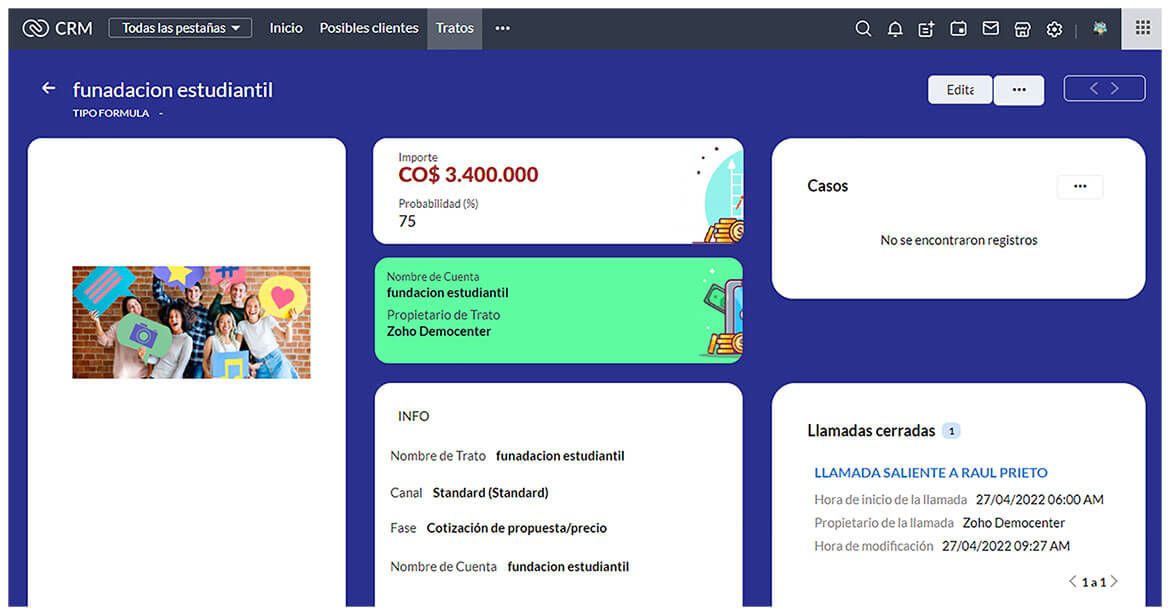Open the settings gear icon
This screenshot has width=1170, height=615.
1054,28
